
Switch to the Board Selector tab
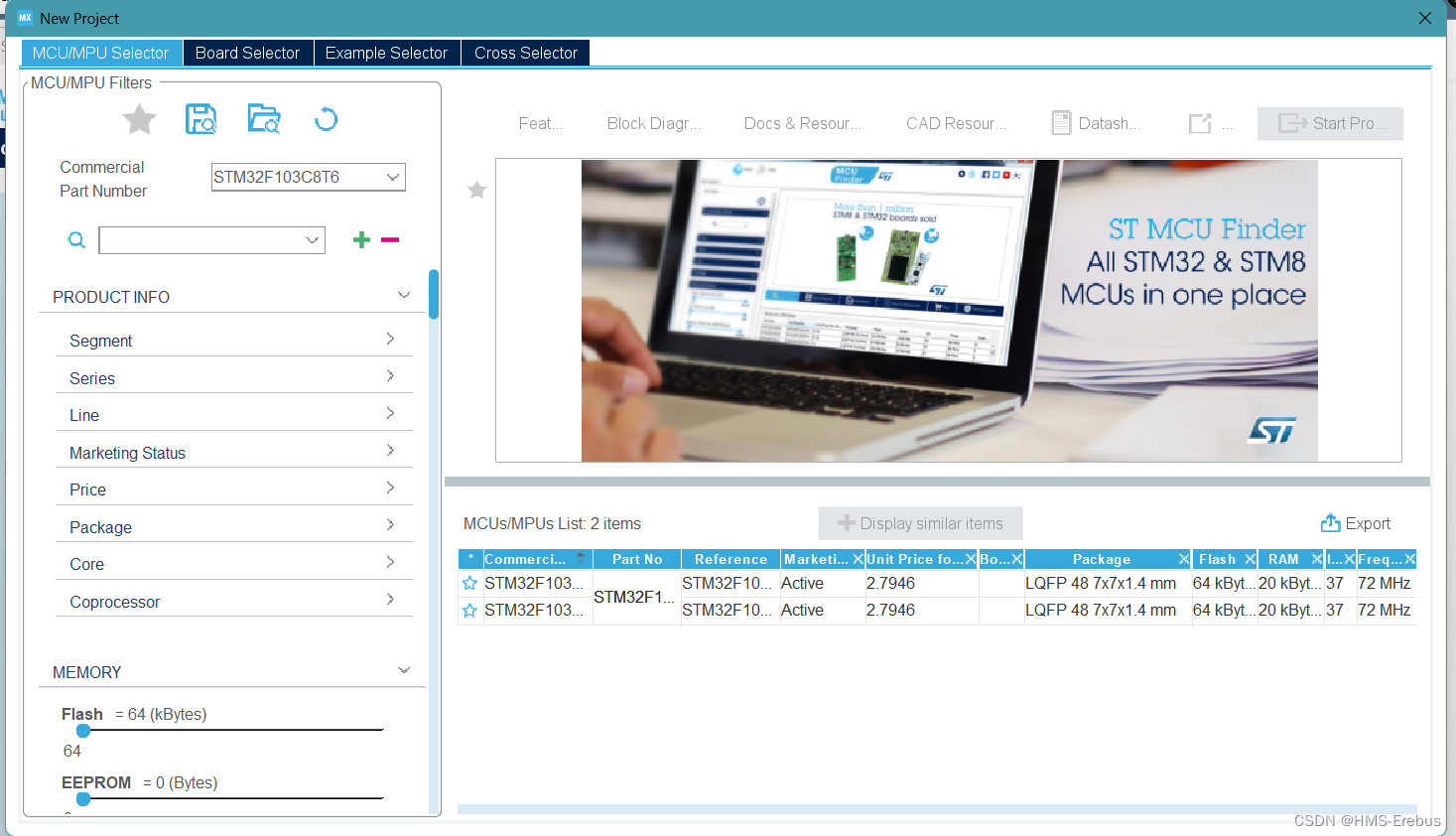pos(247,53)
